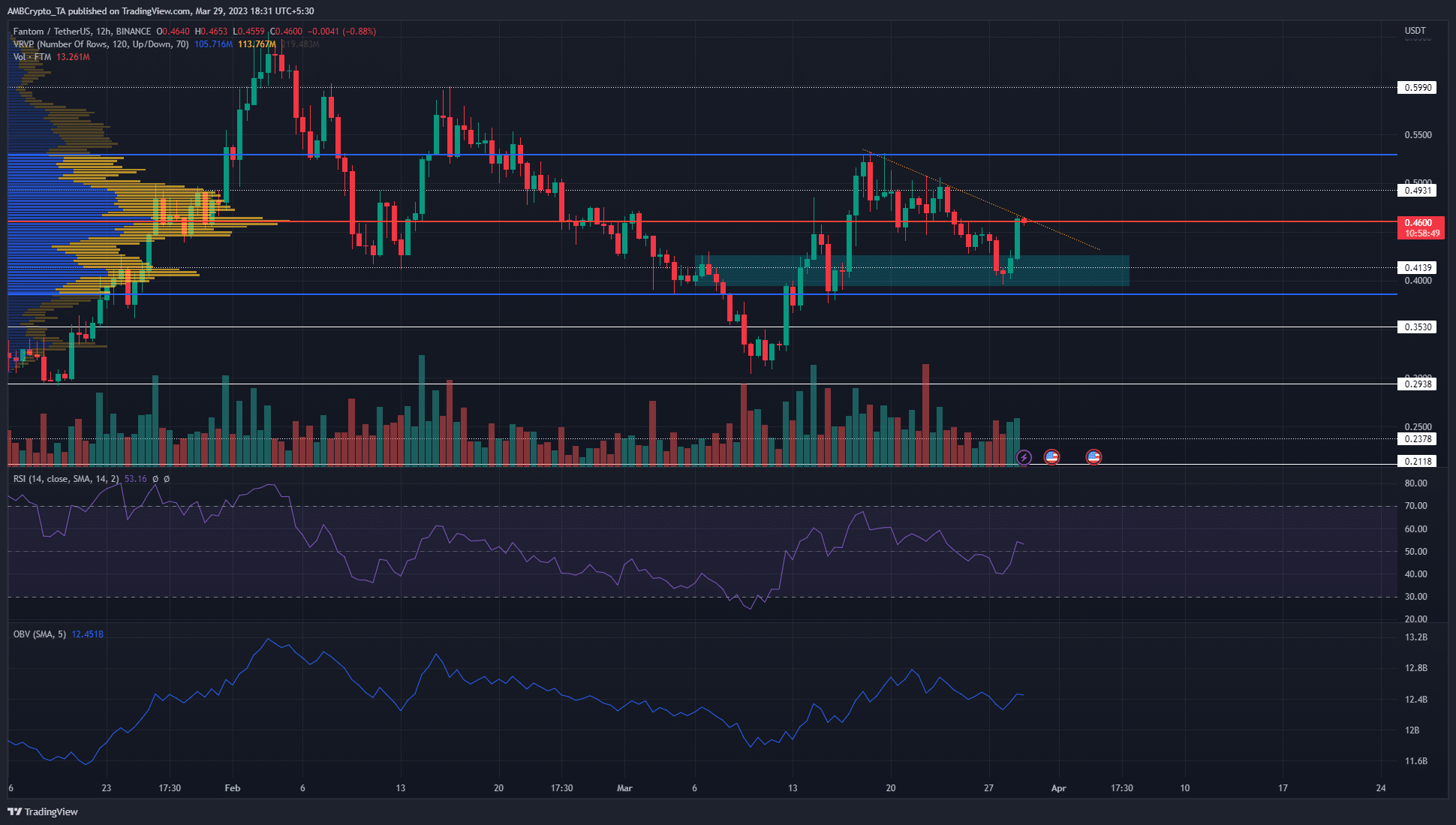
Task: Click the 10:58:49 bar countdown timer
Action: (x=1421, y=233)
